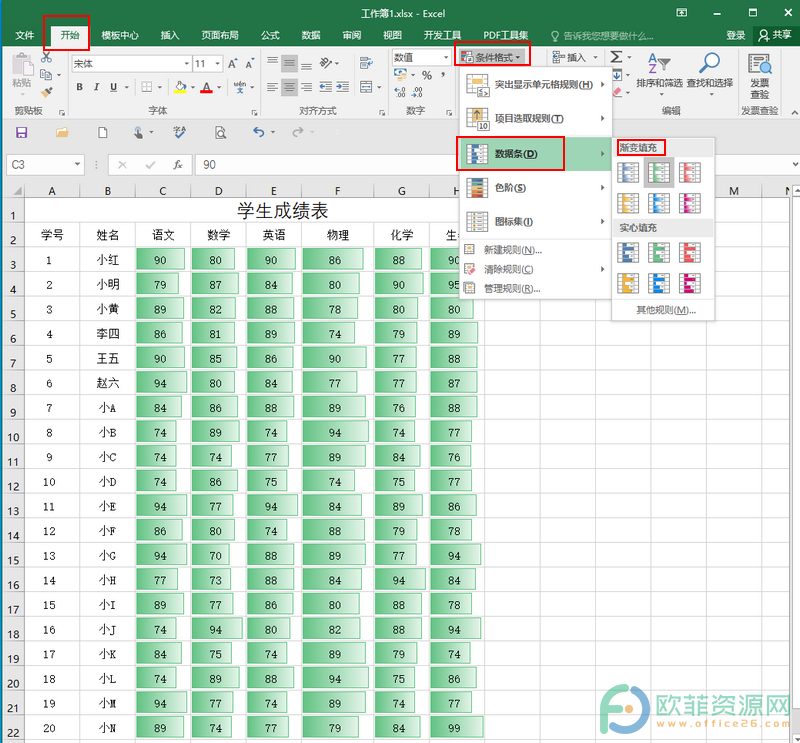
Task: Click the Open folder icon in quick access toolbar
Action: tap(62, 133)
